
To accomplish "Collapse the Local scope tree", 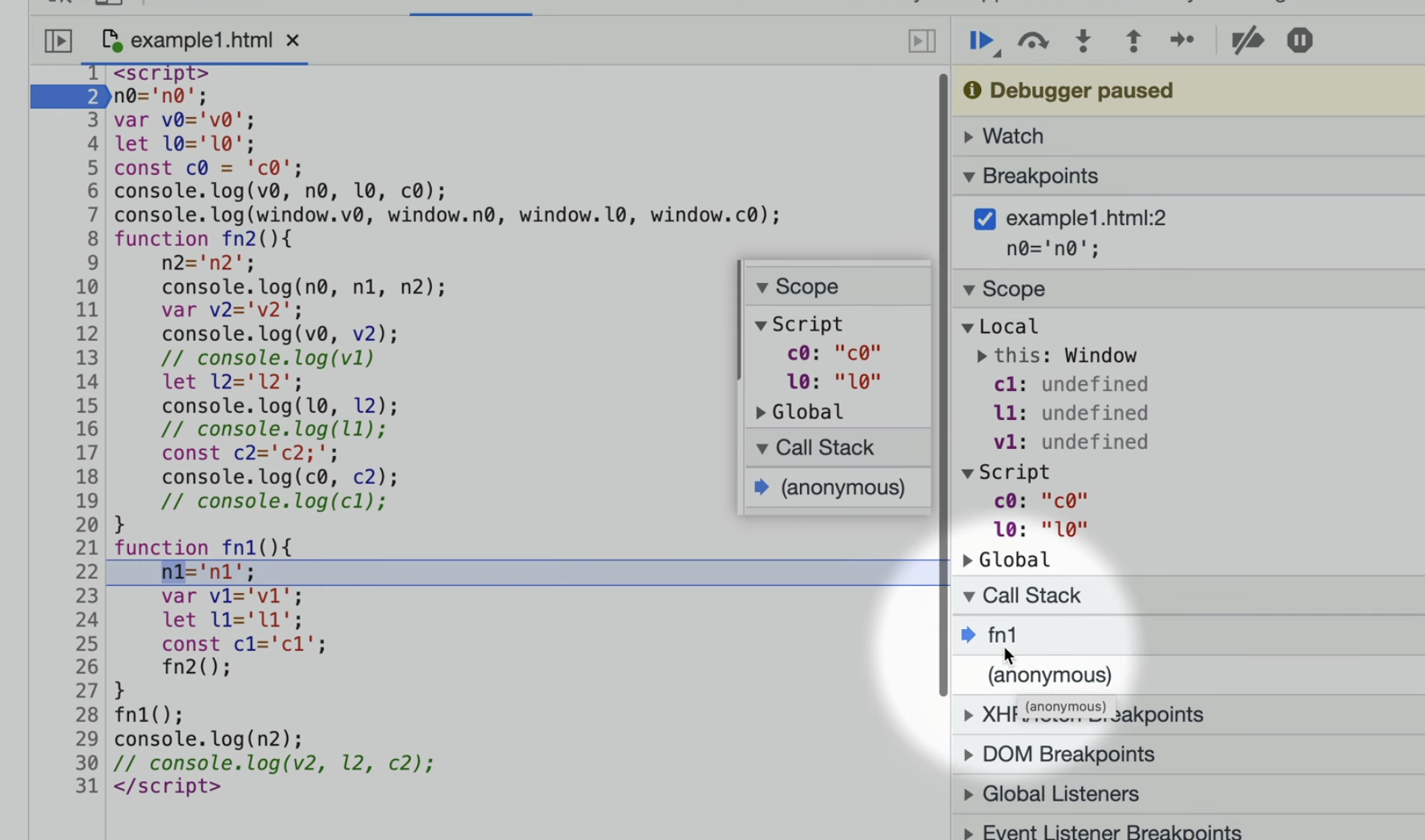I will (968, 327).
